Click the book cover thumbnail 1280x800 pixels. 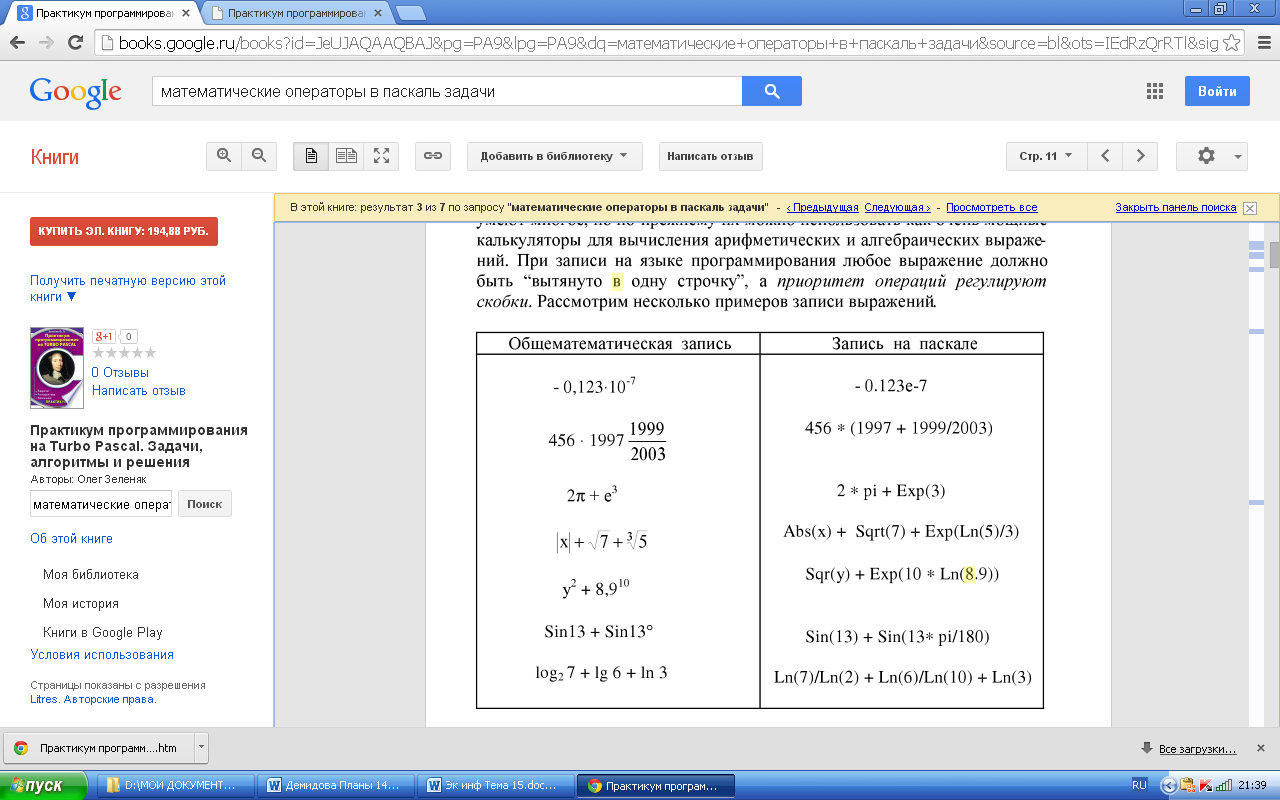coord(57,367)
